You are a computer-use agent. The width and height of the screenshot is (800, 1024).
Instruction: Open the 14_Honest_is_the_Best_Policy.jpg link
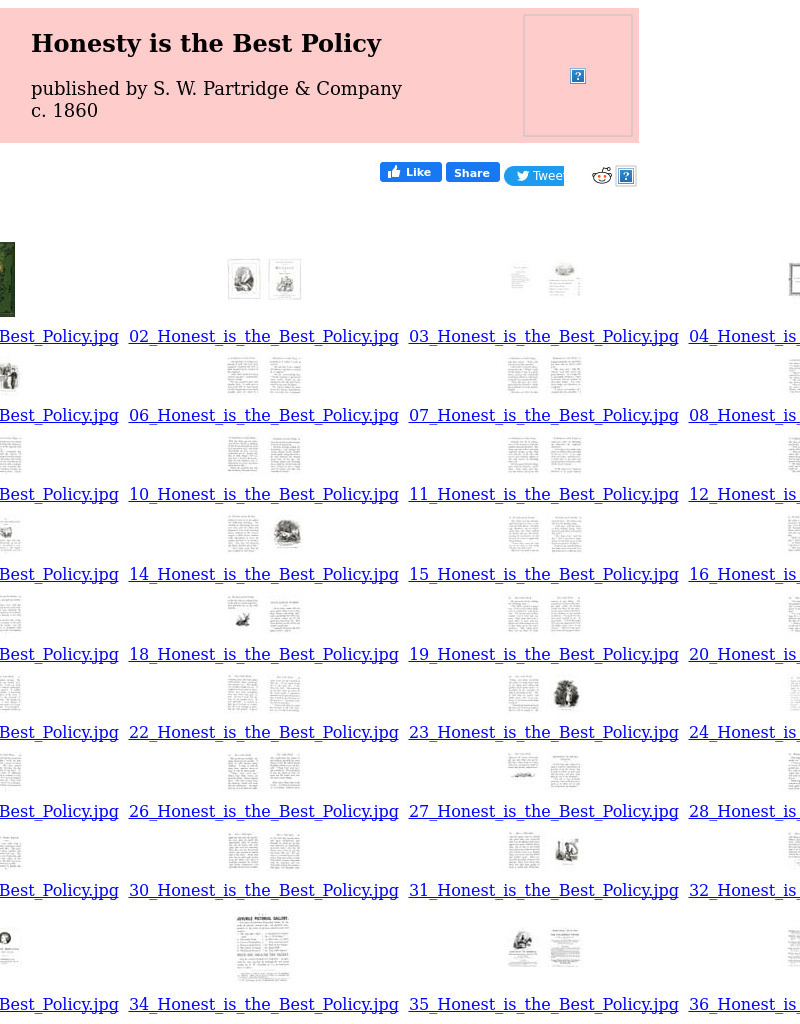pos(264,574)
